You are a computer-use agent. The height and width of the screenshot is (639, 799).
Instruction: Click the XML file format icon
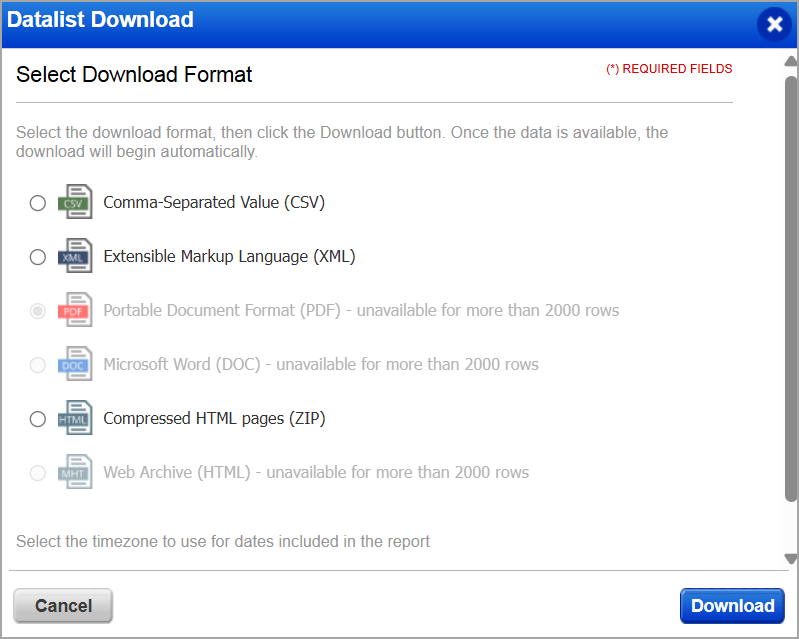[75, 256]
